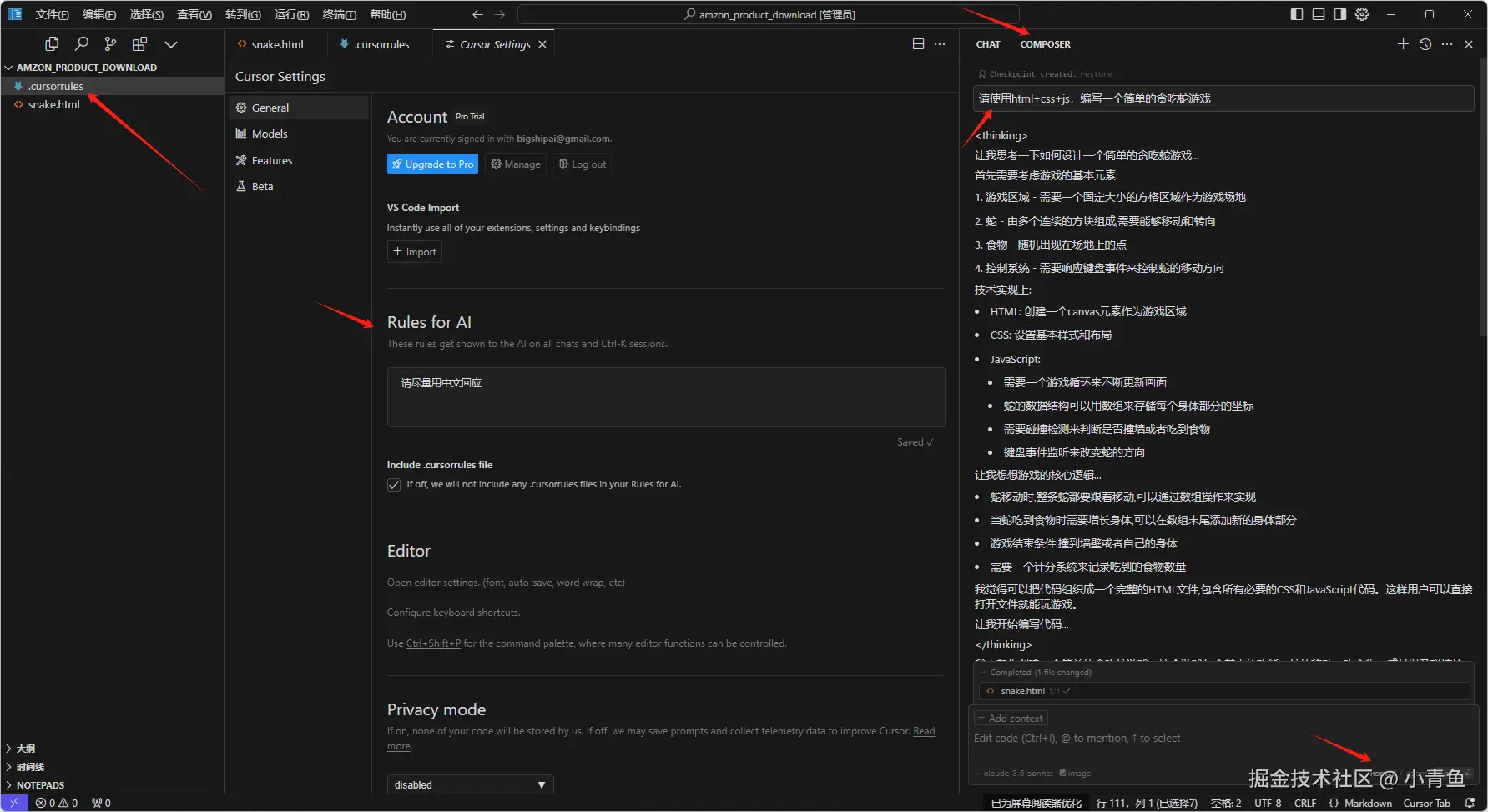Toggle the Include .cursorrules file checkbox
This screenshot has height=812, width=1488.
[x=394, y=485]
